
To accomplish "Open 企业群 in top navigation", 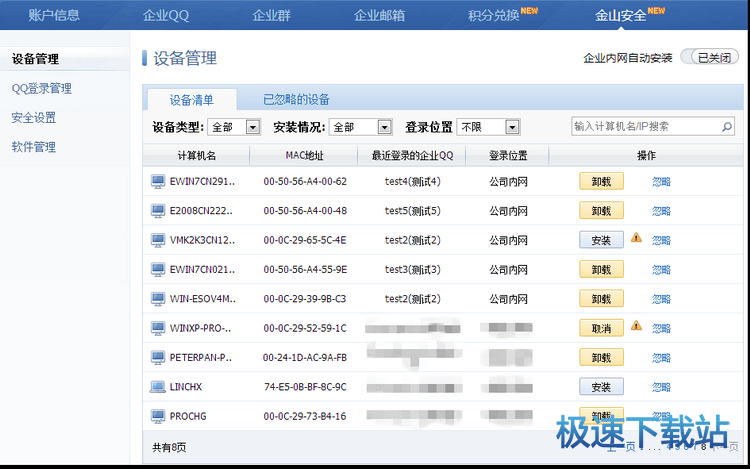I will click(x=272, y=15).
